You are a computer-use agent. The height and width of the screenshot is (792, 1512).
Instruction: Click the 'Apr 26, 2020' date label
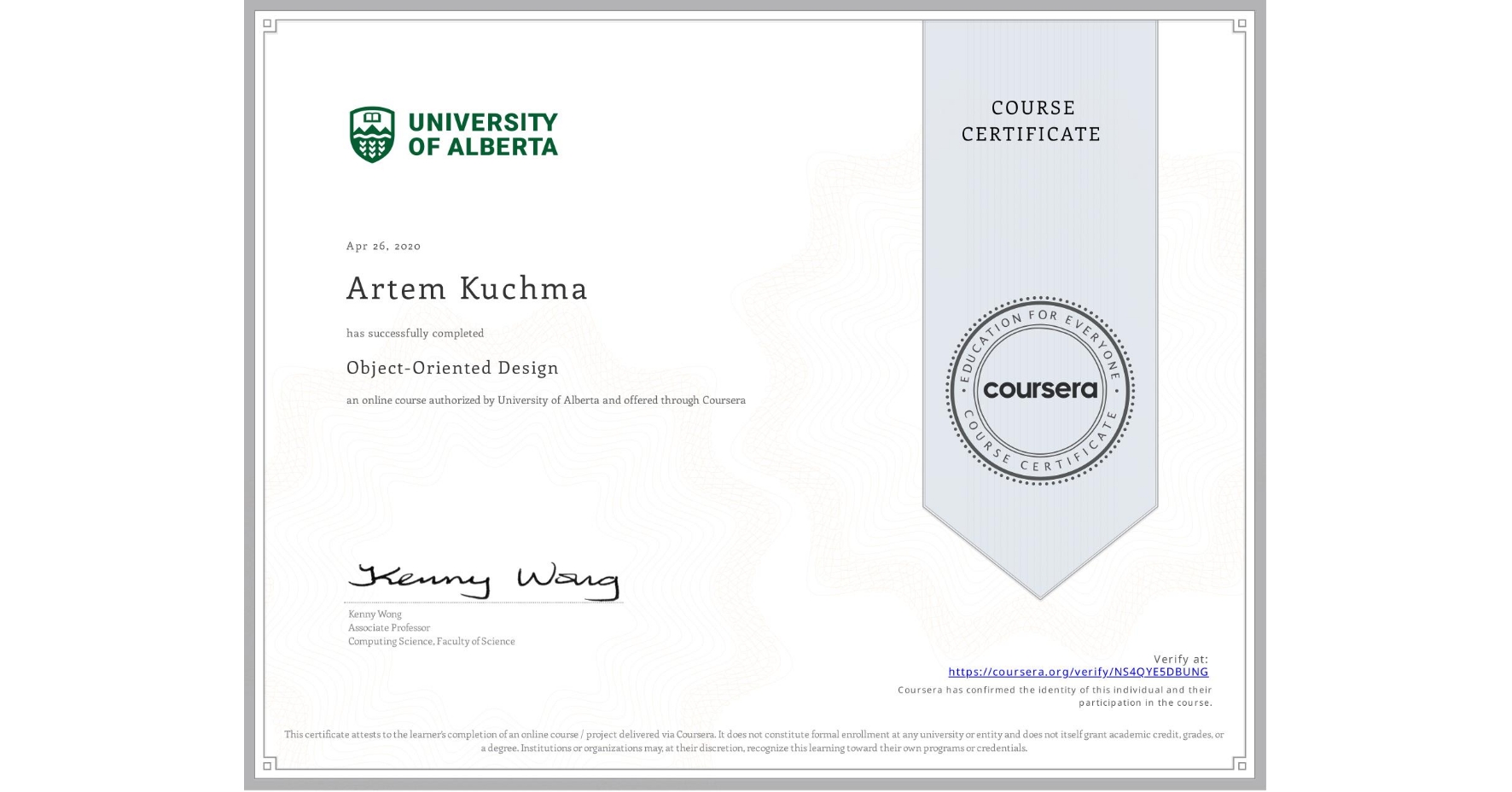click(382, 246)
